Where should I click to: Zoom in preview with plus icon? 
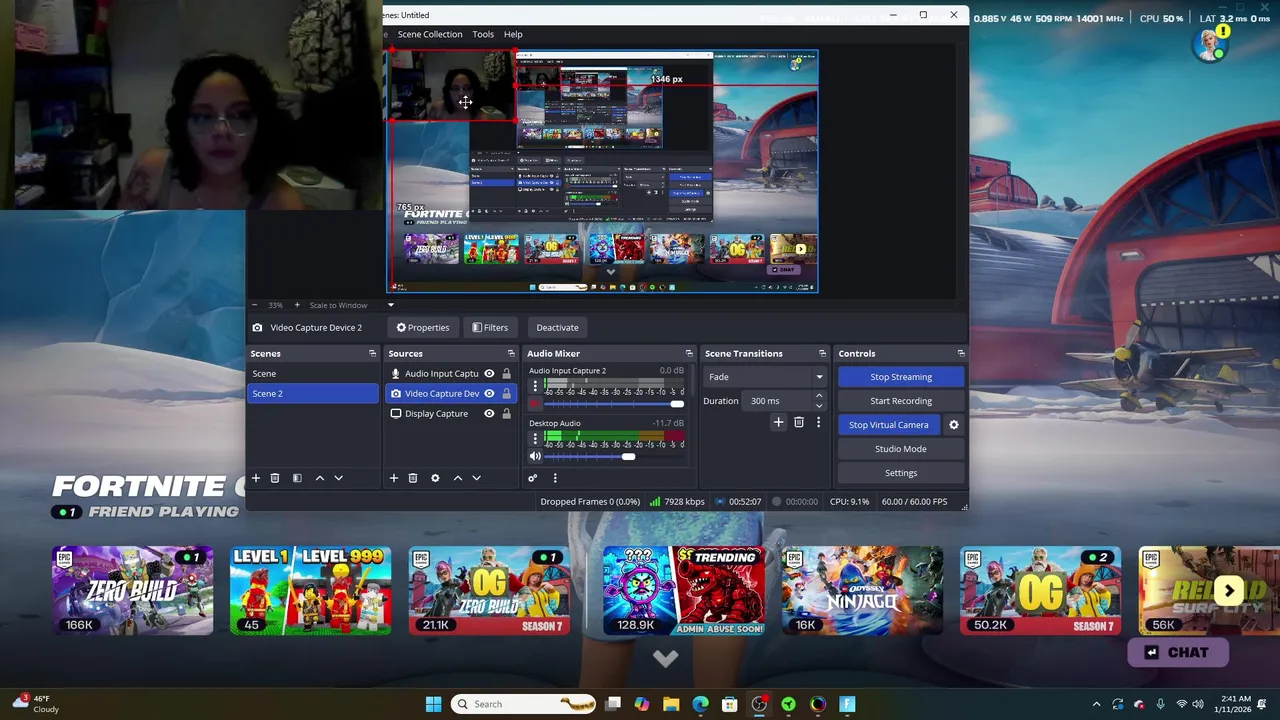click(296, 305)
